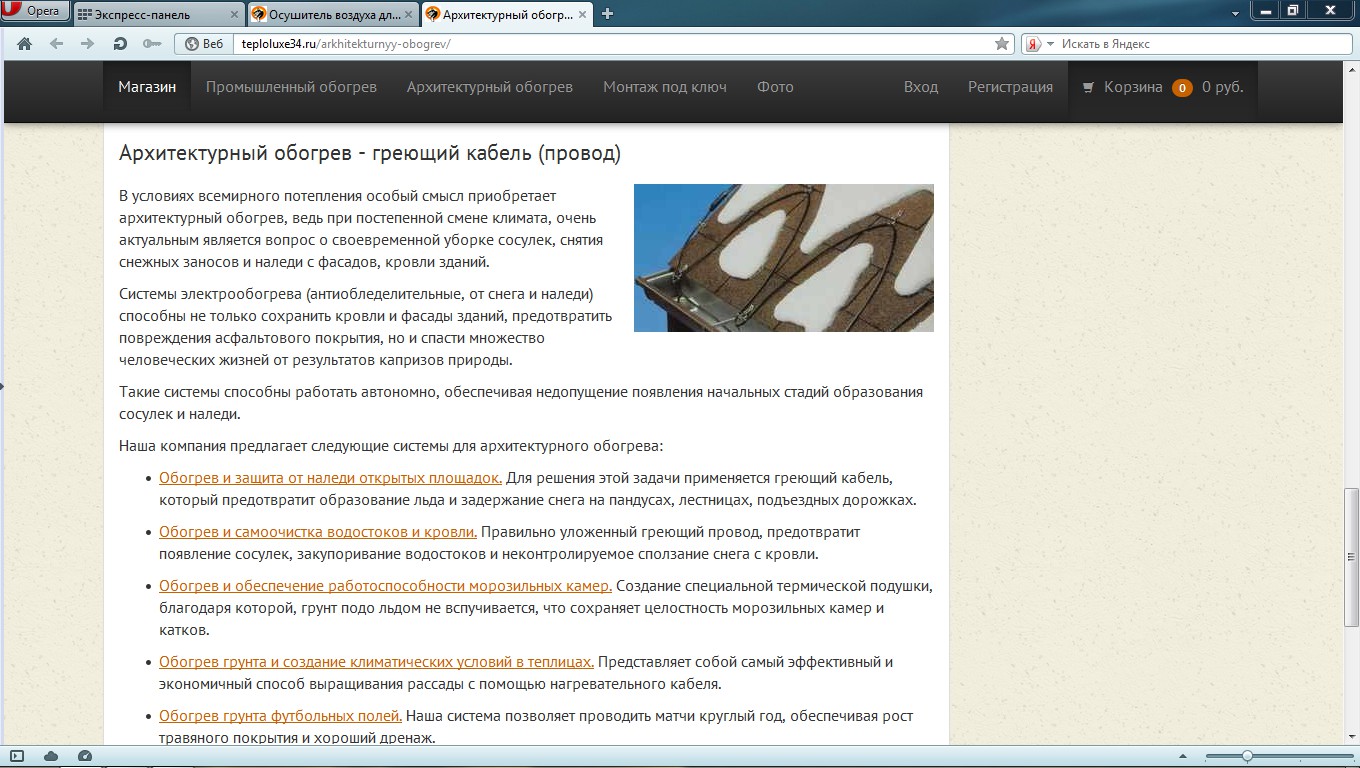Close the Осушитель воздуха tab
This screenshot has height=768, width=1360.
pyautogui.click(x=408, y=14)
